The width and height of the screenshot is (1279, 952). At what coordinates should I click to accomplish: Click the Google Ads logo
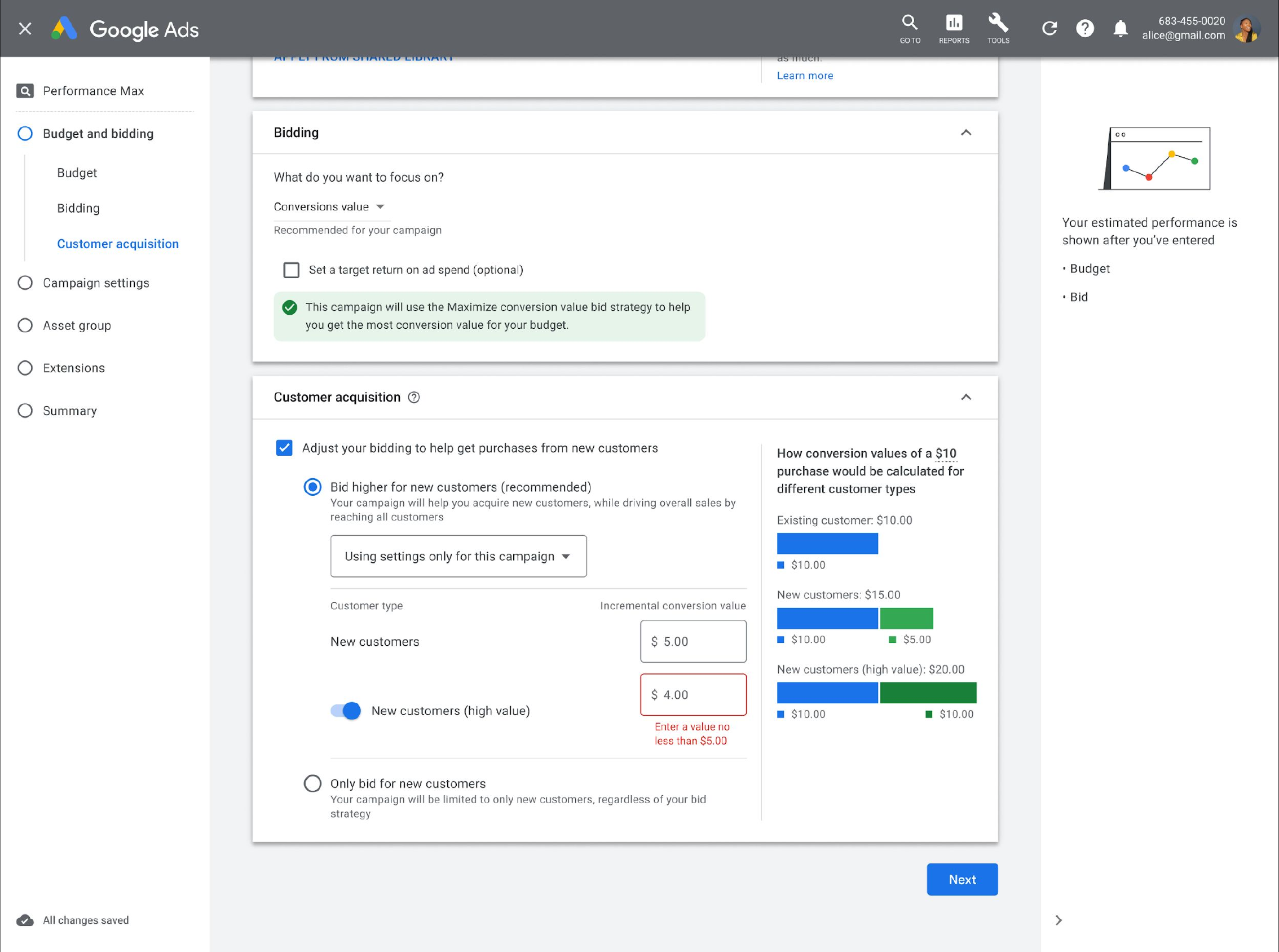tap(125, 29)
